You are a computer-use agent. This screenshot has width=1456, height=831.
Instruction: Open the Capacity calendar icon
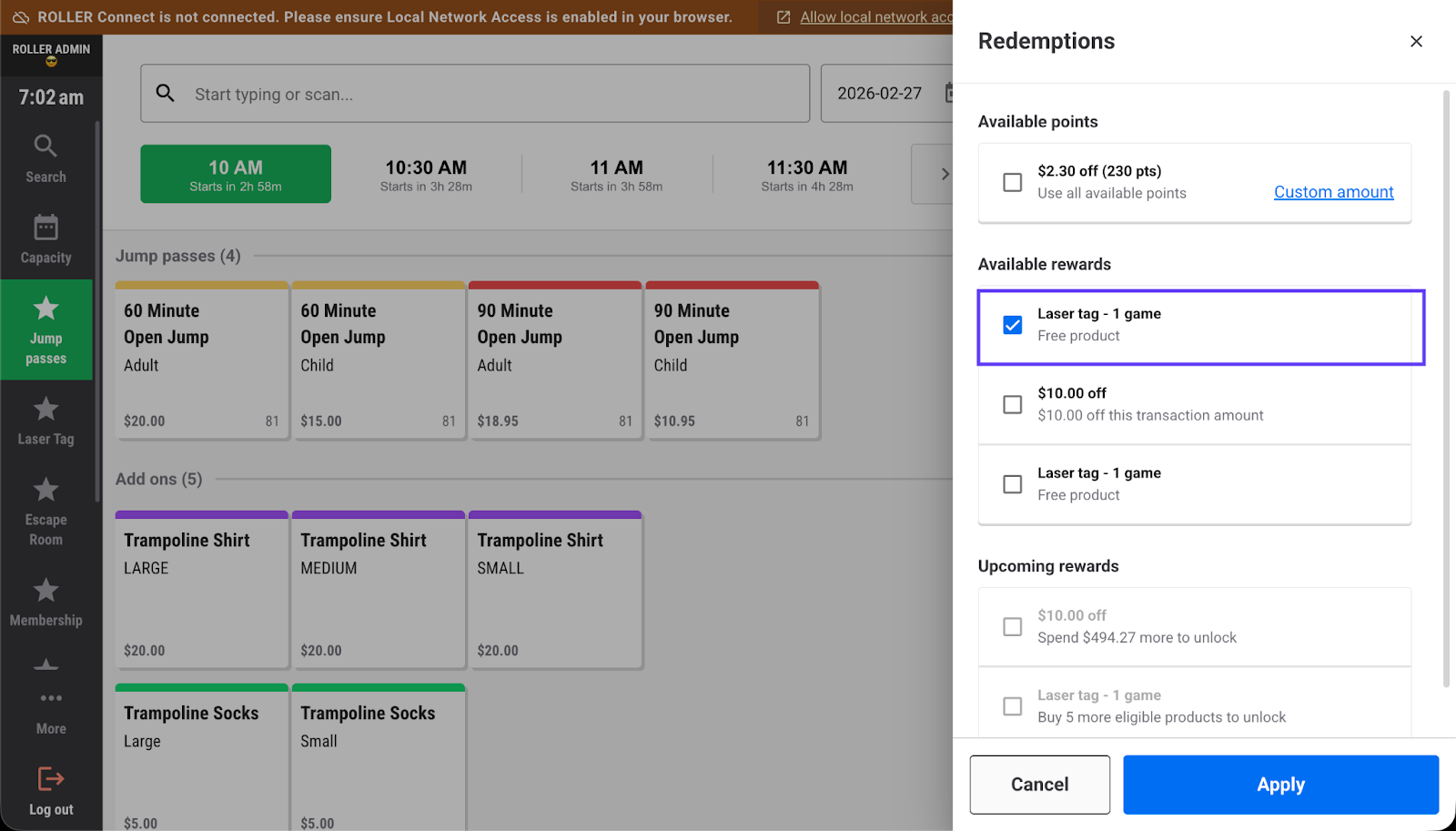[x=45, y=228]
